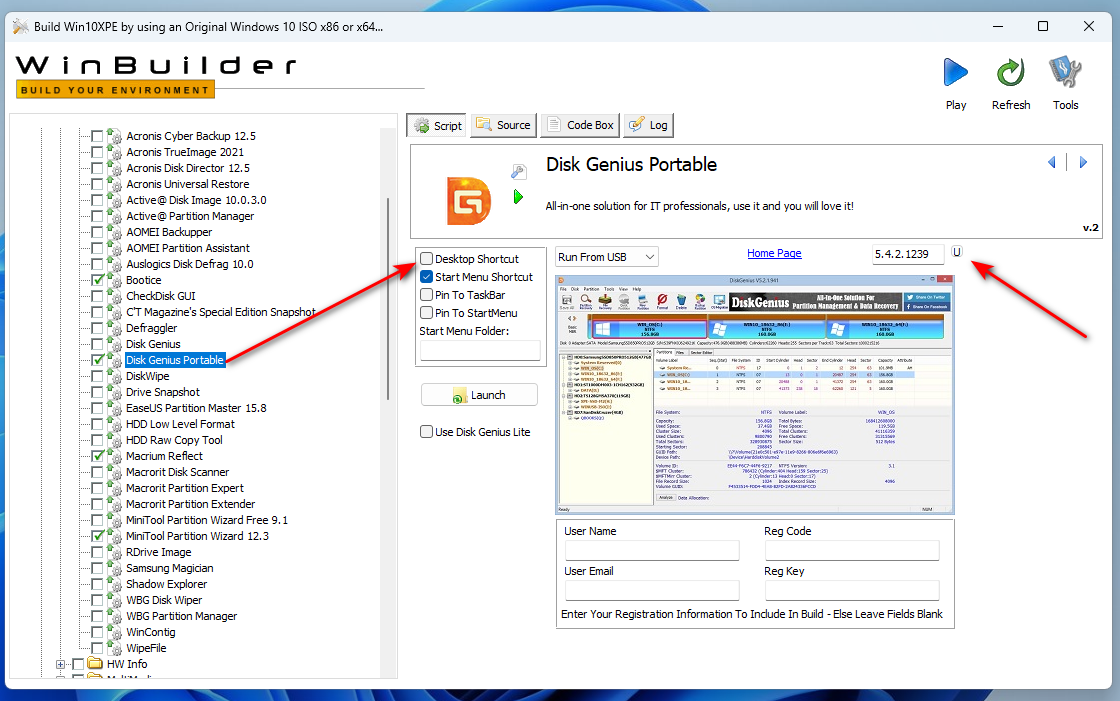1120x701 pixels.
Task: Check the Acronis TrueImage 2021 checkbox
Action: click(98, 151)
